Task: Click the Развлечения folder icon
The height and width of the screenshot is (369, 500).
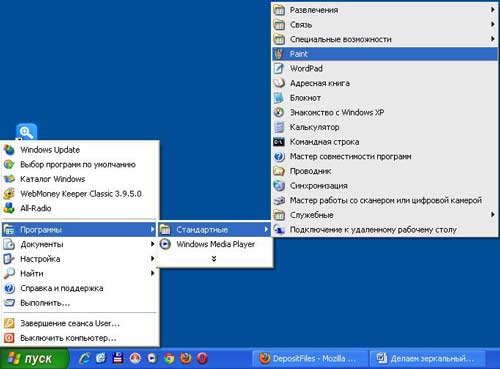Action: pyautogui.click(x=279, y=10)
